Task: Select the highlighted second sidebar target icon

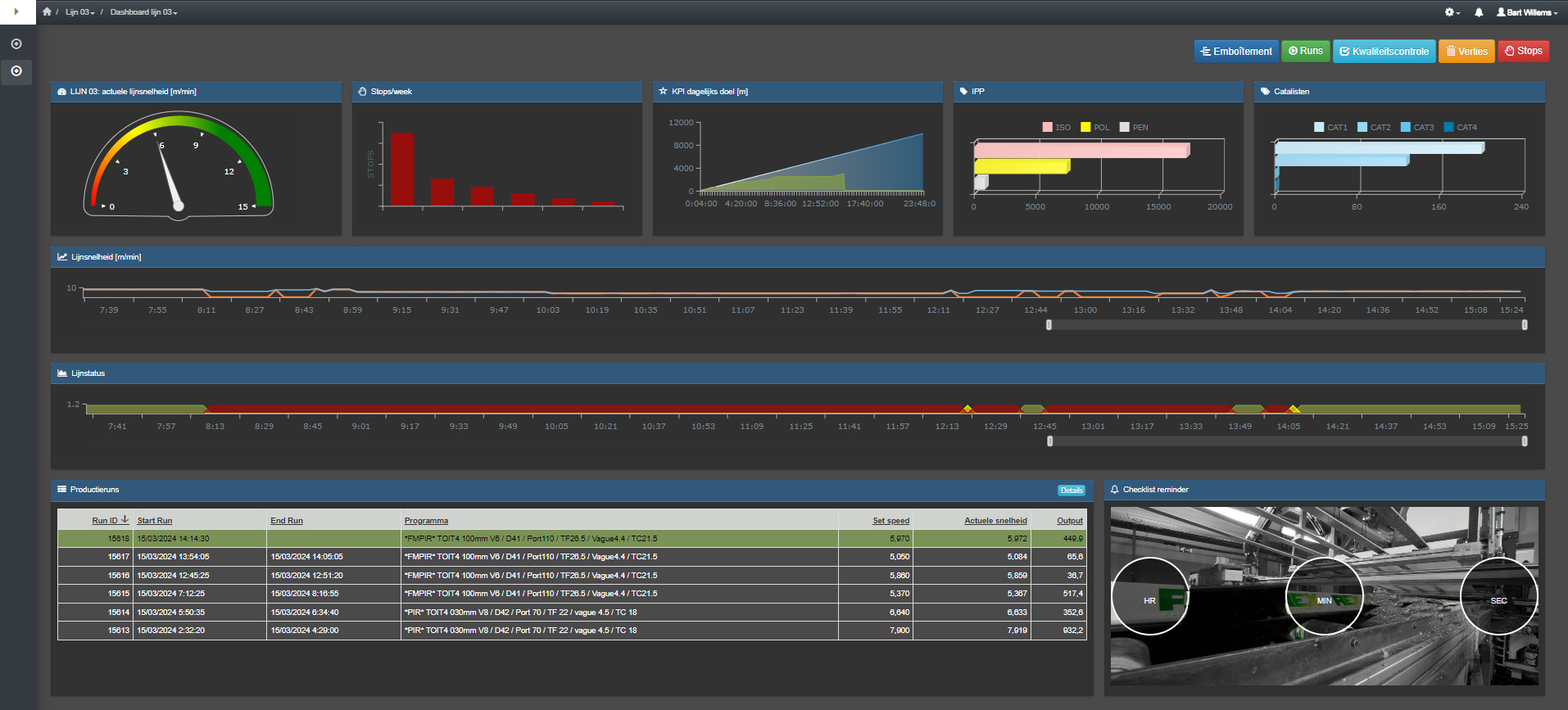Action: (x=16, y=71)
